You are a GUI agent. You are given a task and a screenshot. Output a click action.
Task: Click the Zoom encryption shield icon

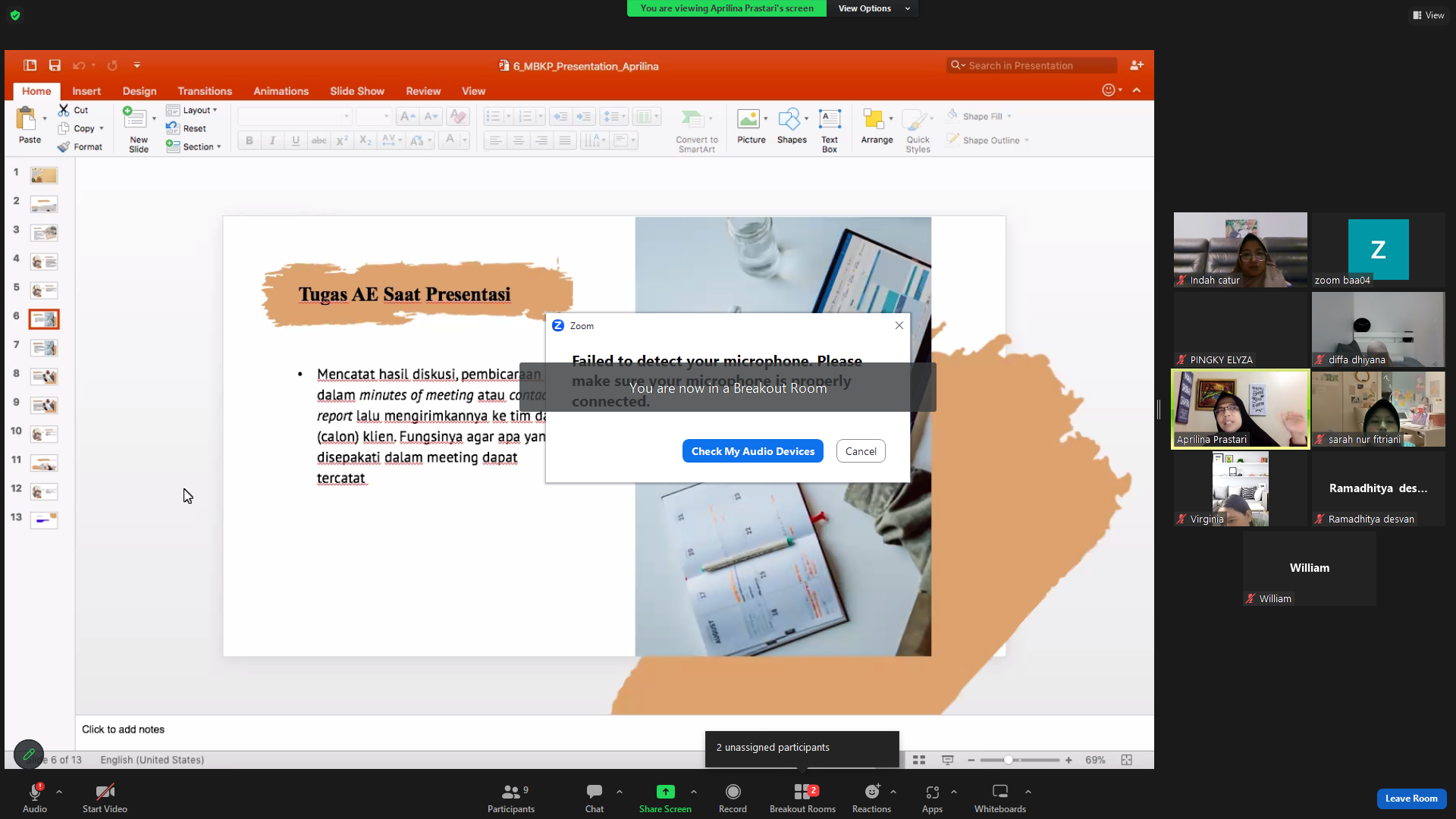(x=15, y=15)
